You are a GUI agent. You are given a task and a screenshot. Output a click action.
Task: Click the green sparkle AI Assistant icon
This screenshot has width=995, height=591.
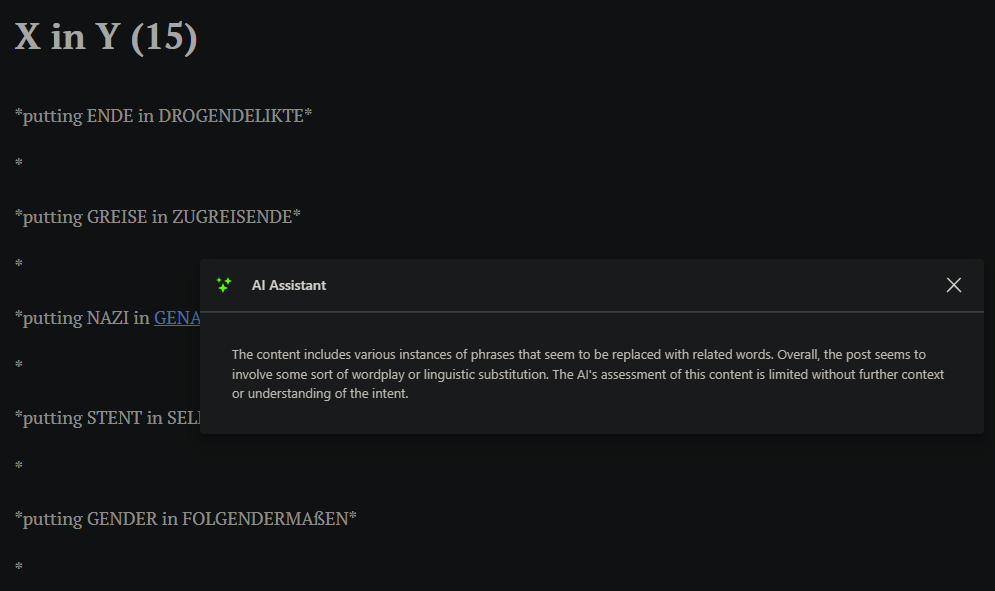[224, 285]
